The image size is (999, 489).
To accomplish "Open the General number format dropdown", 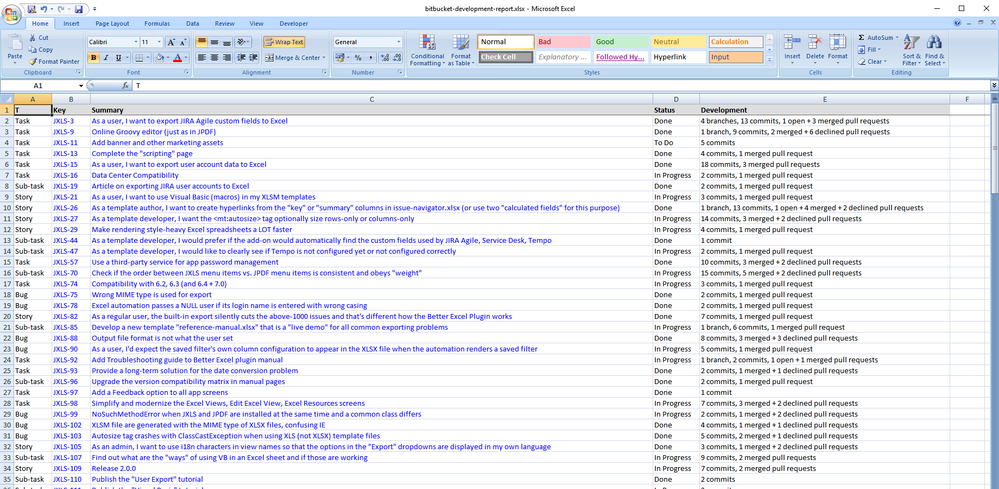I will (399, 42).
